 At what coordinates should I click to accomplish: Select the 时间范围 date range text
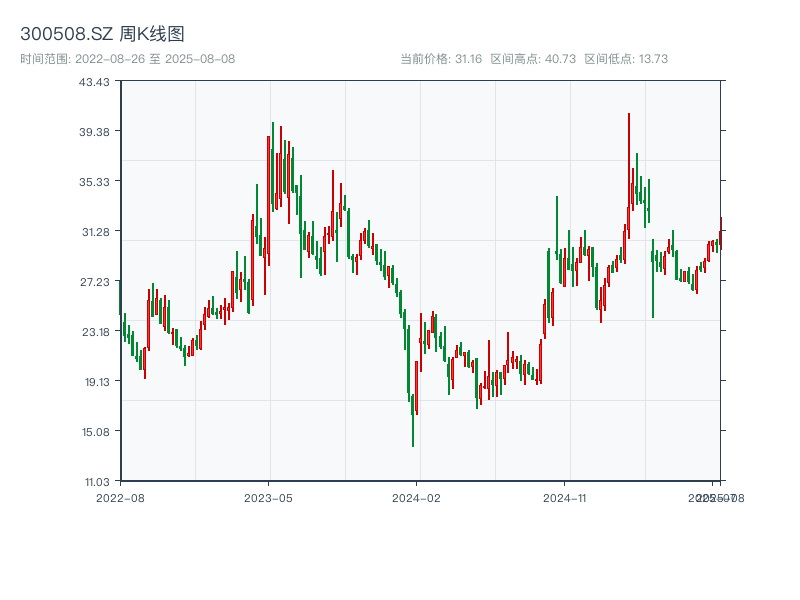click(x=127, y=59)
